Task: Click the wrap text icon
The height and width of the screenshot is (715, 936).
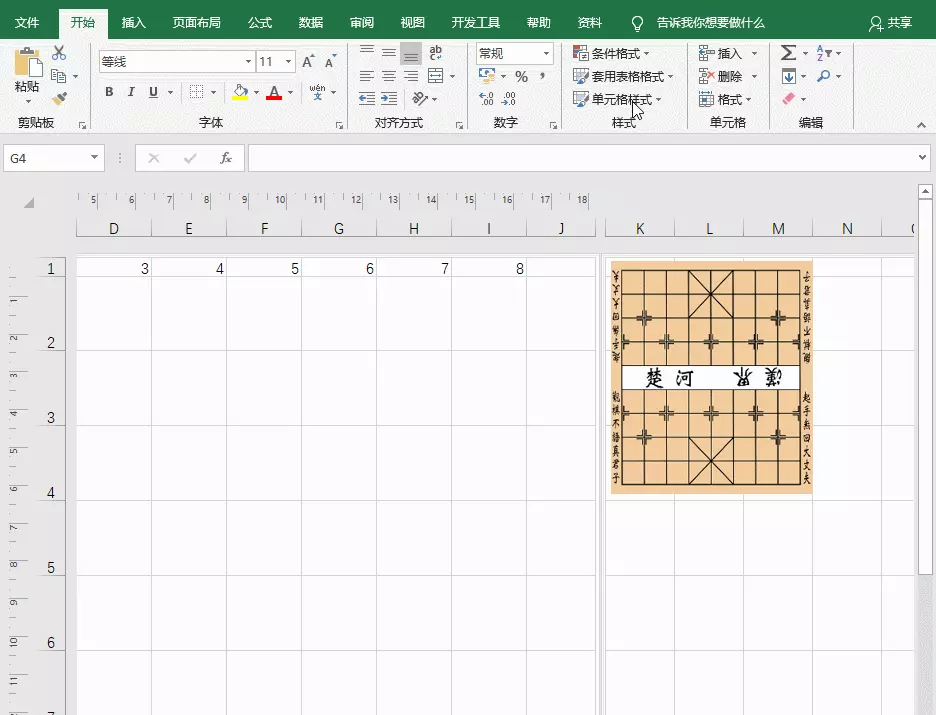Action: point(437,54)
